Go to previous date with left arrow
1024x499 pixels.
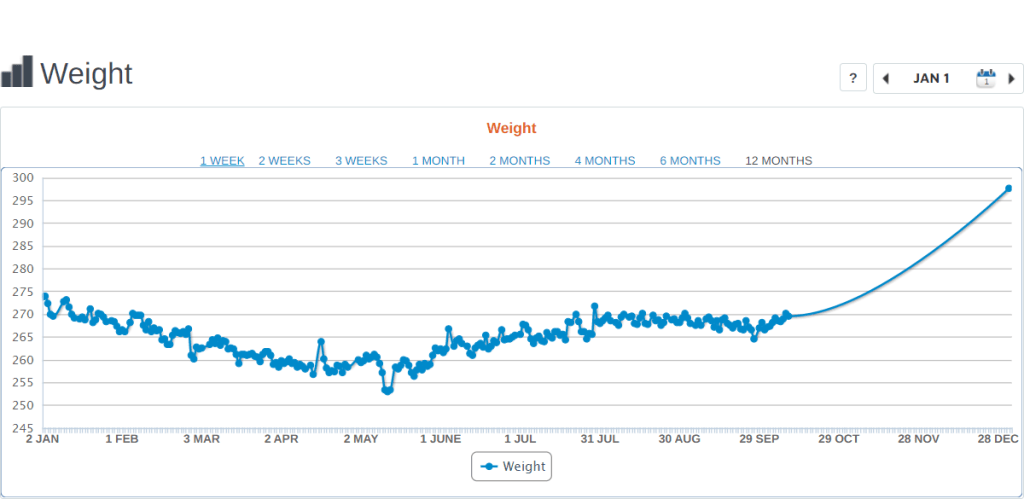[x=885, y=78]
